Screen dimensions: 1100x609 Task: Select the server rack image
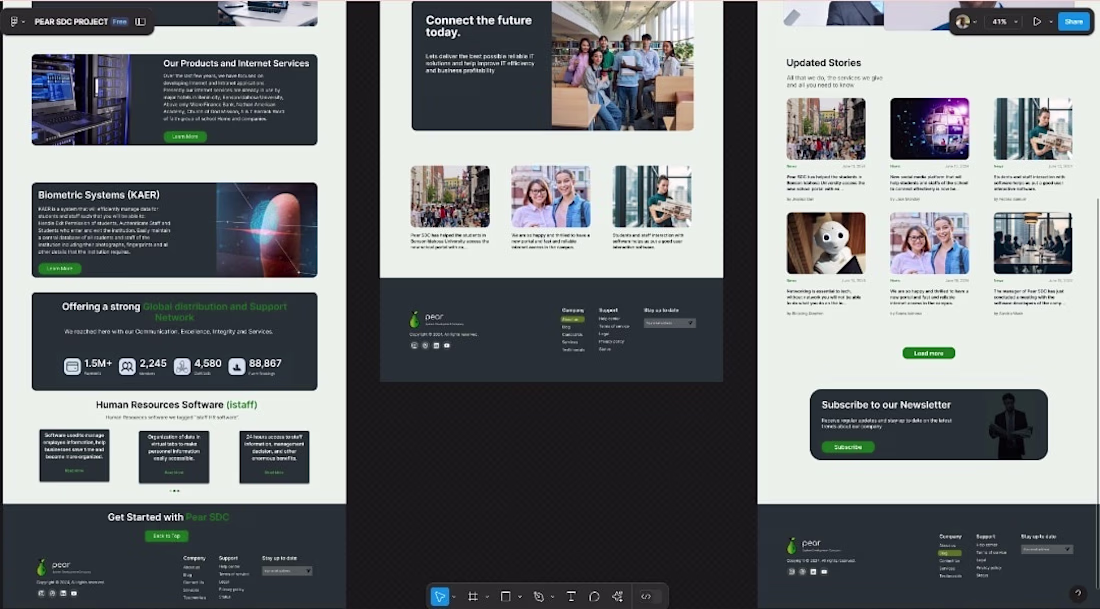[81, 100]
